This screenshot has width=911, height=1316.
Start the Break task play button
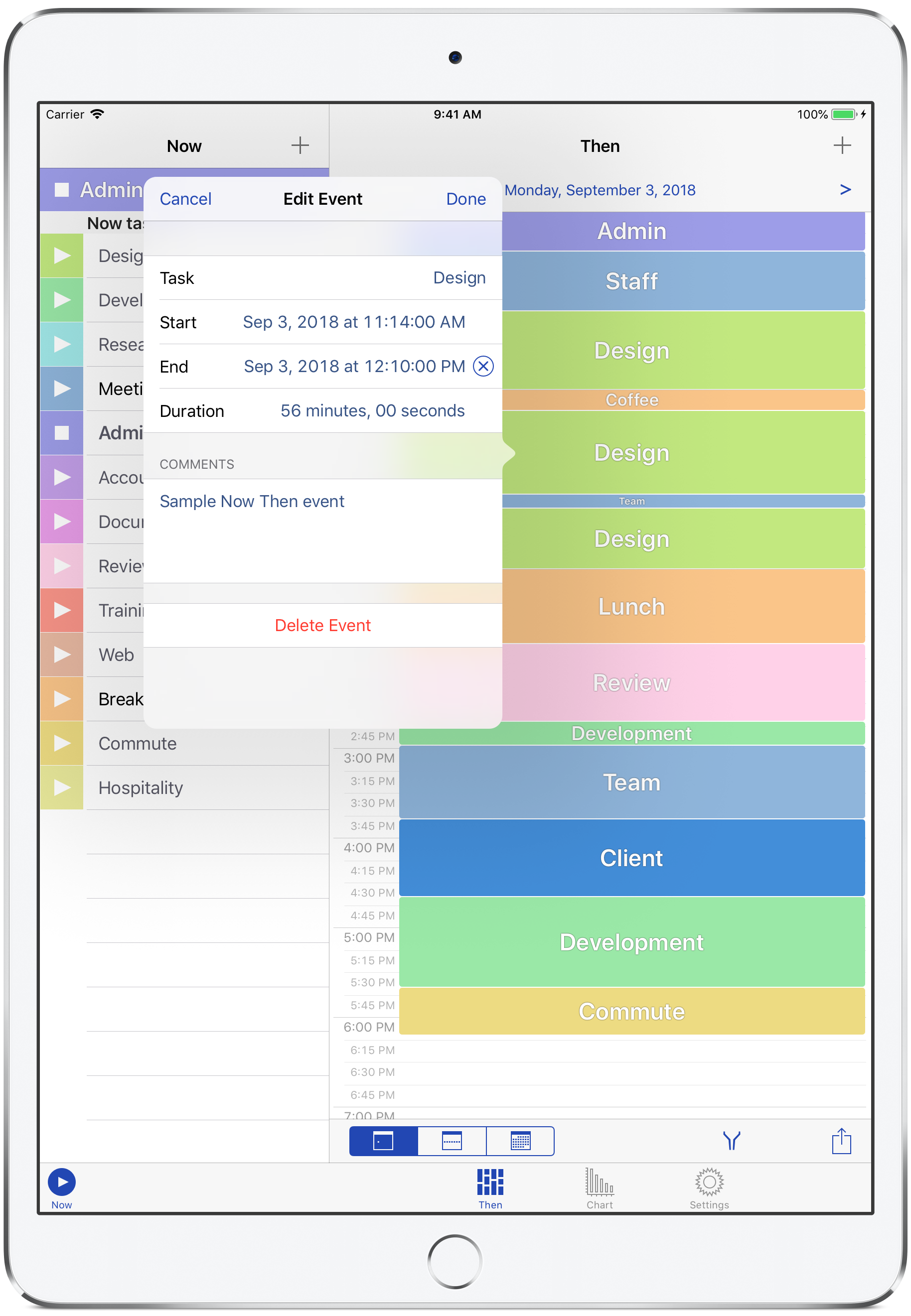pos(62,699)
